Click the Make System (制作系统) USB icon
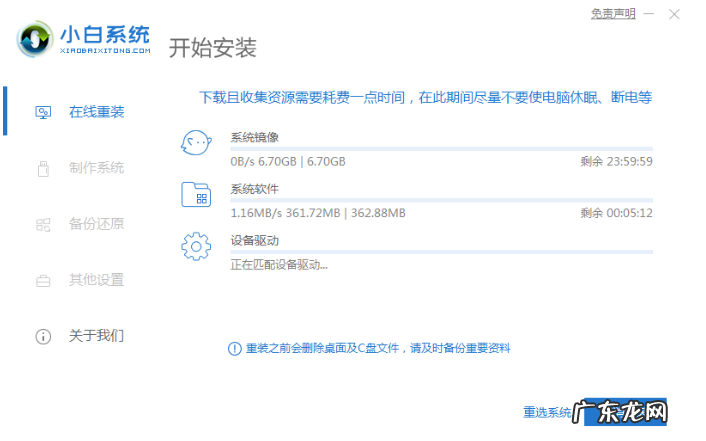 pyautogui.click(x=43, y=167)
